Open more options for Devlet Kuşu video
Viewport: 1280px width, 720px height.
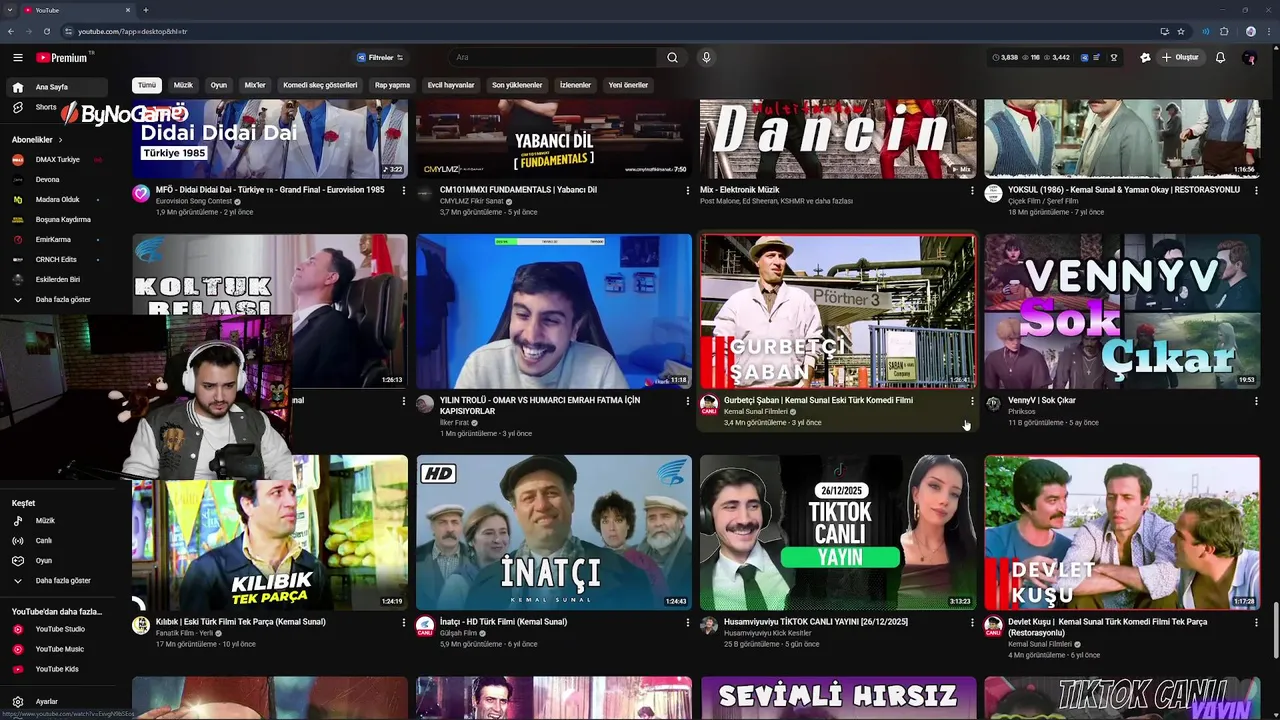click(x=1256, y=623)
